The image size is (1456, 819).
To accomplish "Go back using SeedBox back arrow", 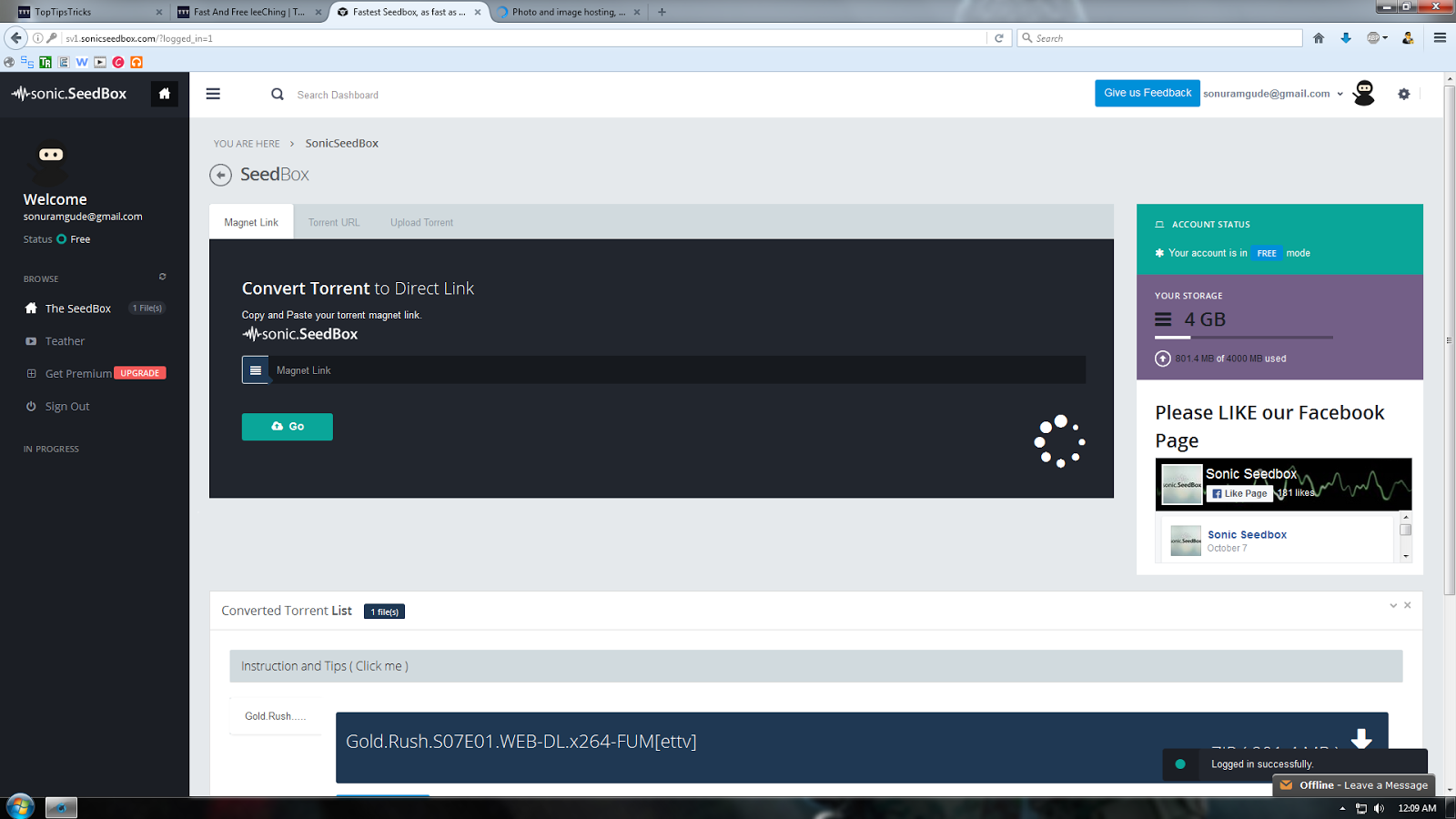I will coord(220,175).
